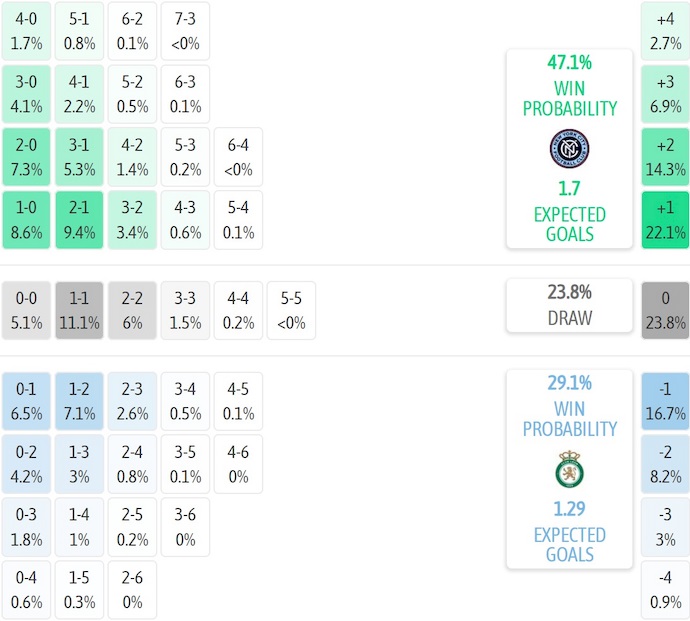Select the 2-1 scoreline cell at 9.4%
The height and width of the screenshot is (621, 690).
[x=79, y=220]
